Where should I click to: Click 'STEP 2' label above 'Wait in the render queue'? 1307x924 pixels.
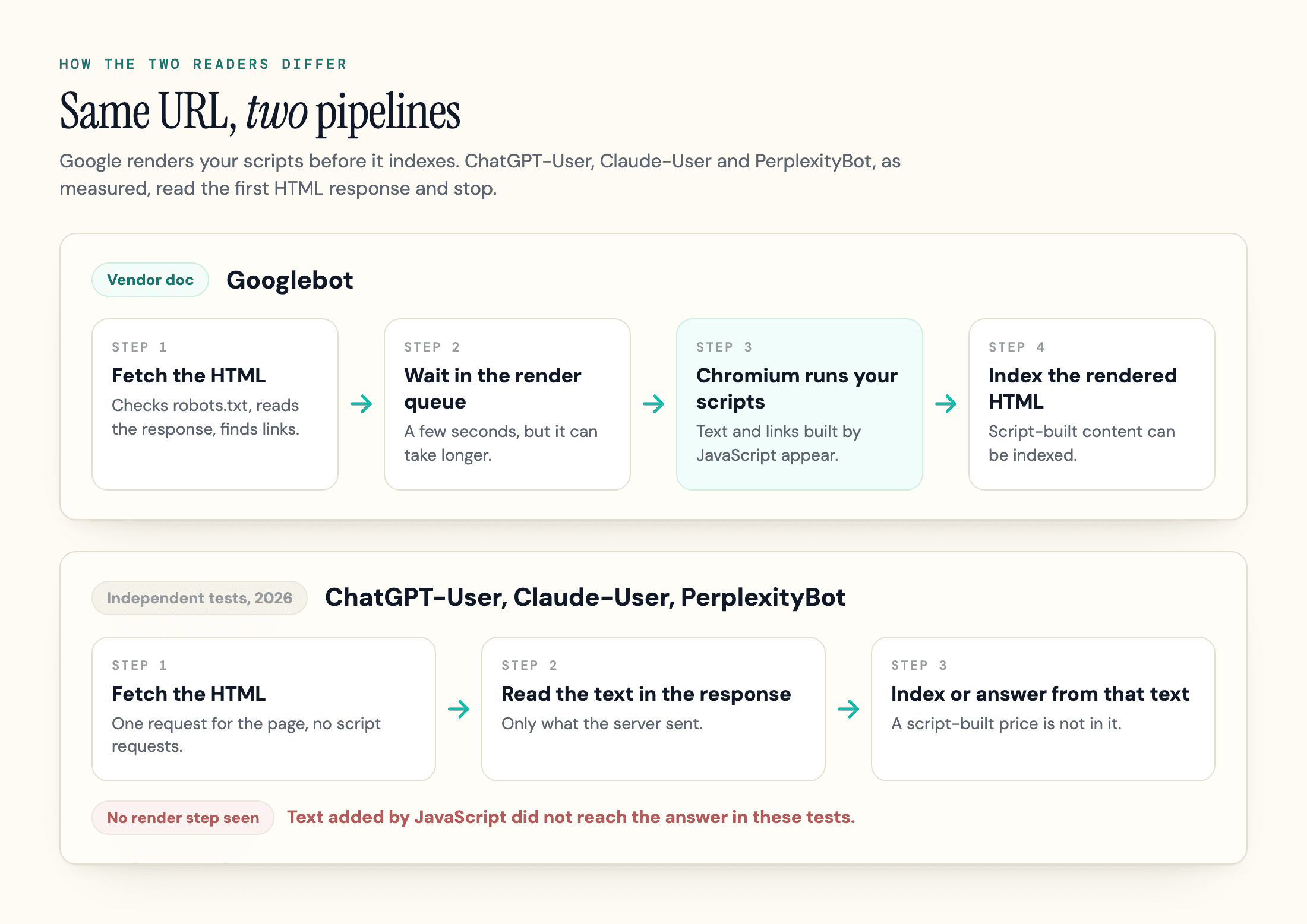point(432,347)
